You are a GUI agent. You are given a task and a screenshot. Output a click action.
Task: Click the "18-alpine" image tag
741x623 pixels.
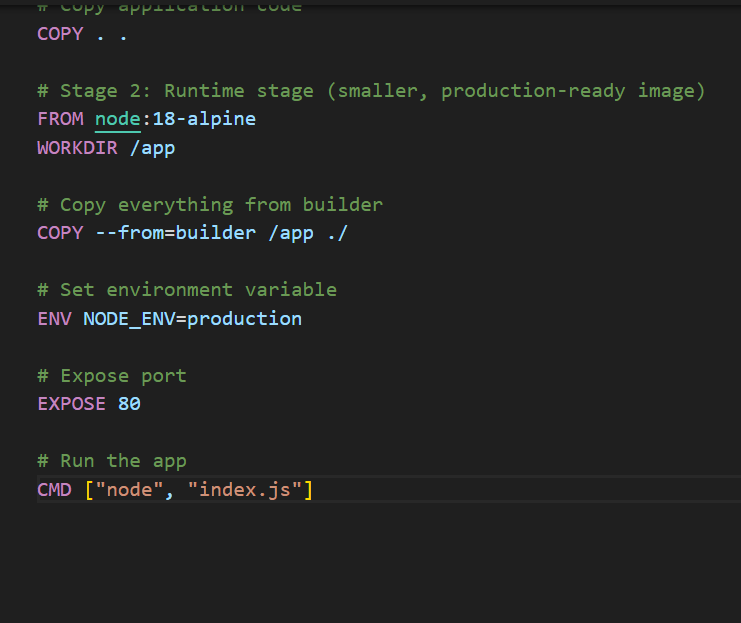click(x=204, y=119)
